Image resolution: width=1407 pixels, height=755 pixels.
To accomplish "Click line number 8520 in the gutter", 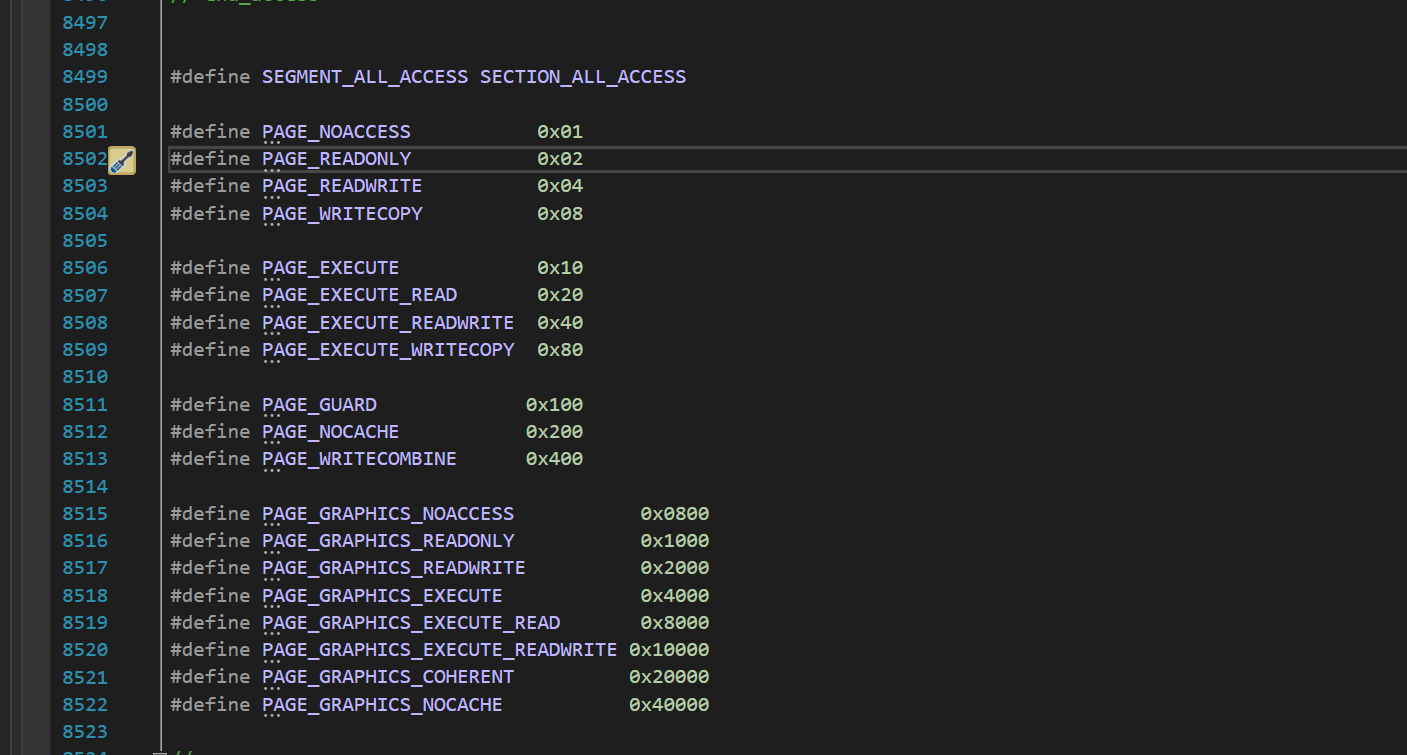I will [x=85, y=650].
